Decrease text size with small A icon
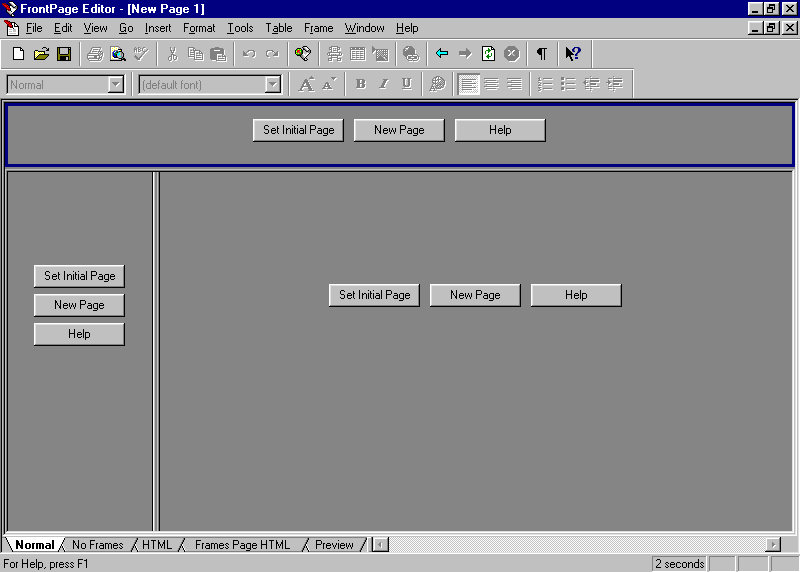This screenshot has height=572, width=800. 329,84
